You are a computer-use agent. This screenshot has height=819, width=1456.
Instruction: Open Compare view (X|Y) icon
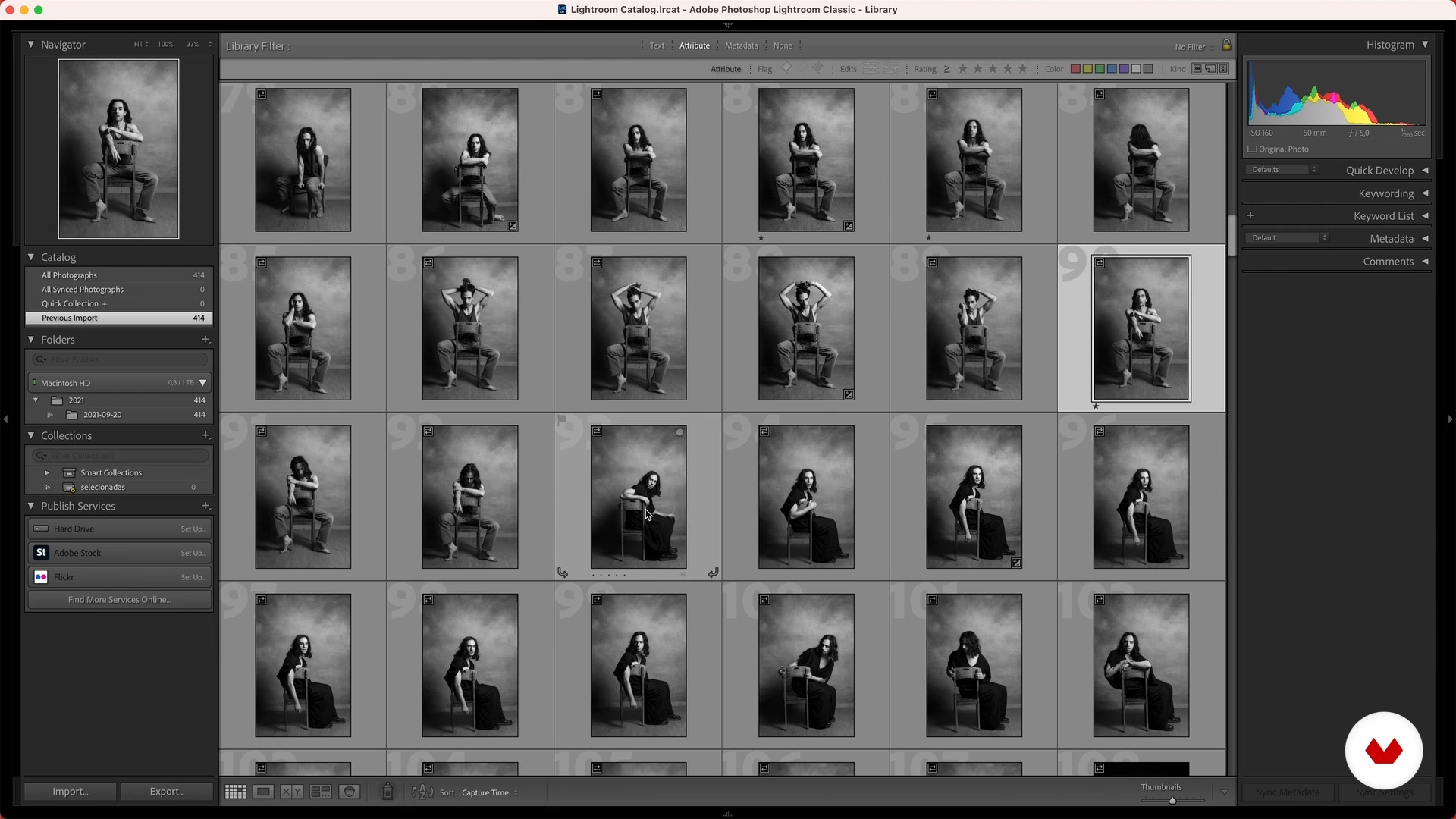coord(291,792)
